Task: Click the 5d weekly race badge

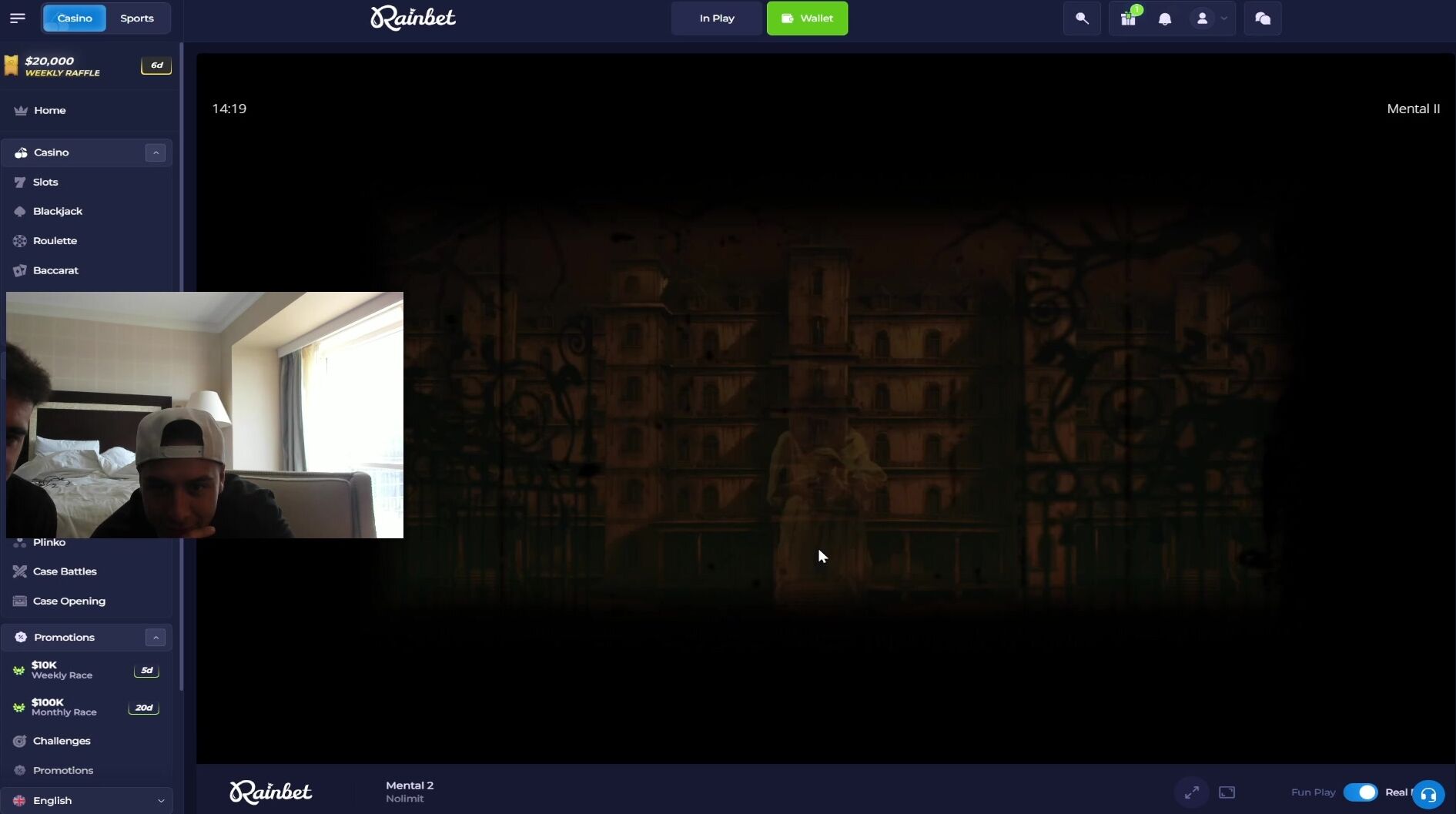Action: pos(146,670)
